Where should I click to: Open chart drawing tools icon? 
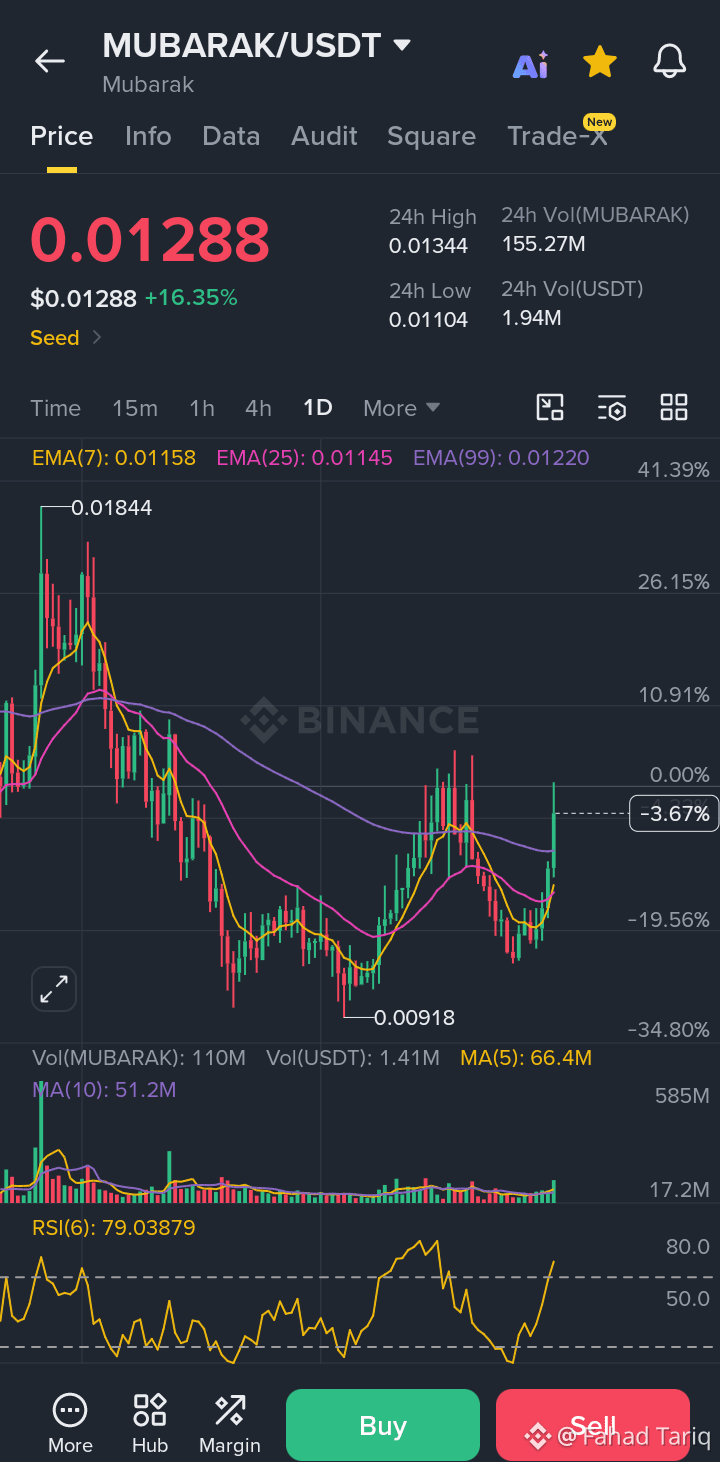[x=550, y=407]
